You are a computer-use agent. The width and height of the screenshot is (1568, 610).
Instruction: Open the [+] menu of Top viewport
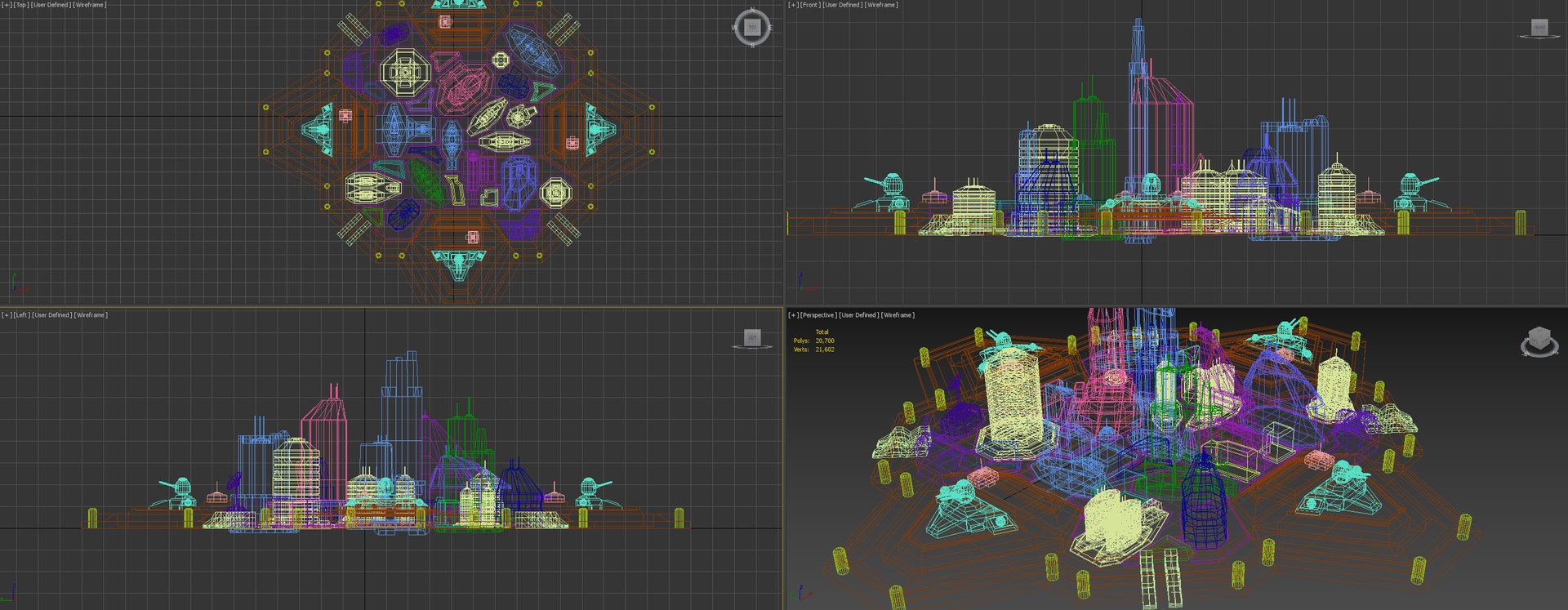click(7, 5)
